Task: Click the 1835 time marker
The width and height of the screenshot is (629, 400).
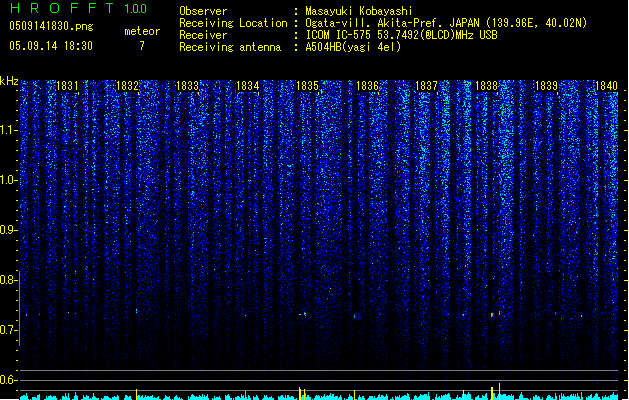Action: click(307, 86)
